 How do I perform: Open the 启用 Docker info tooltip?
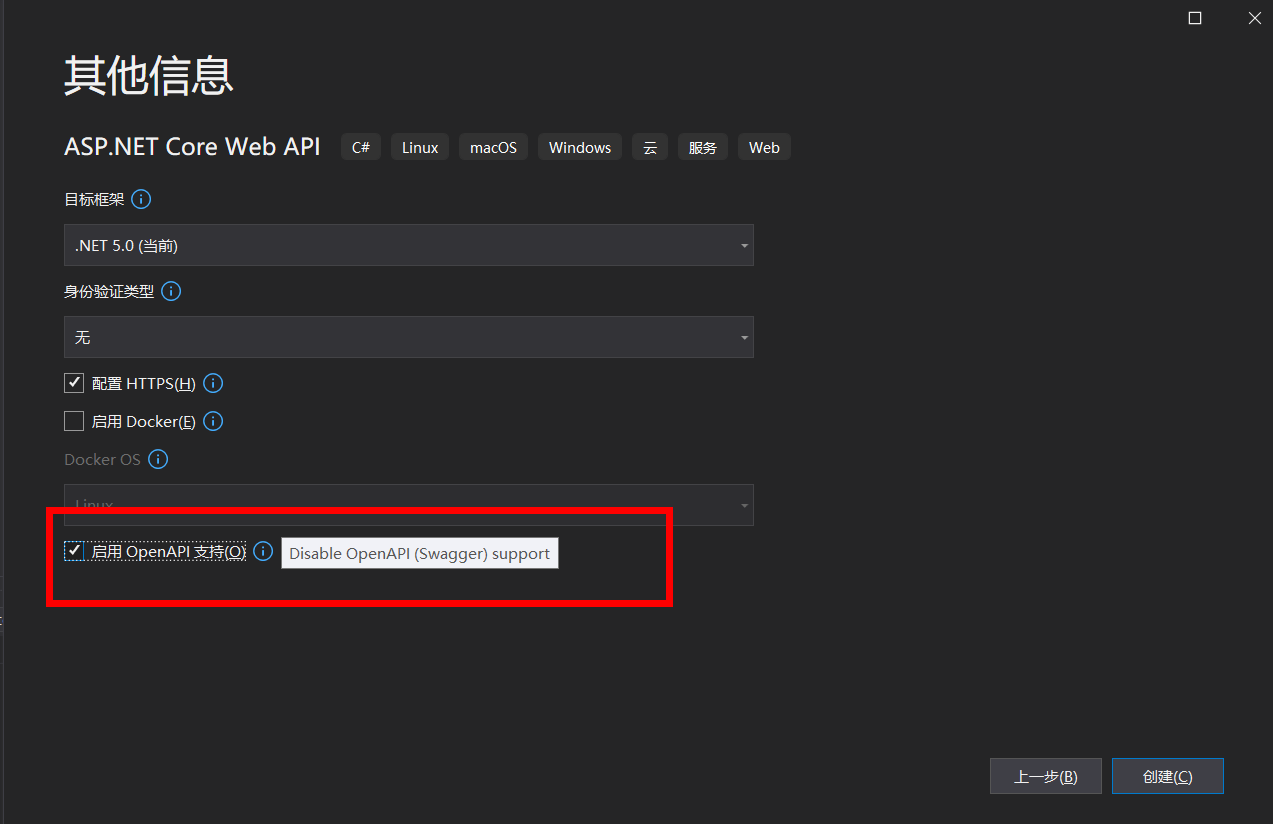point(213,421)
